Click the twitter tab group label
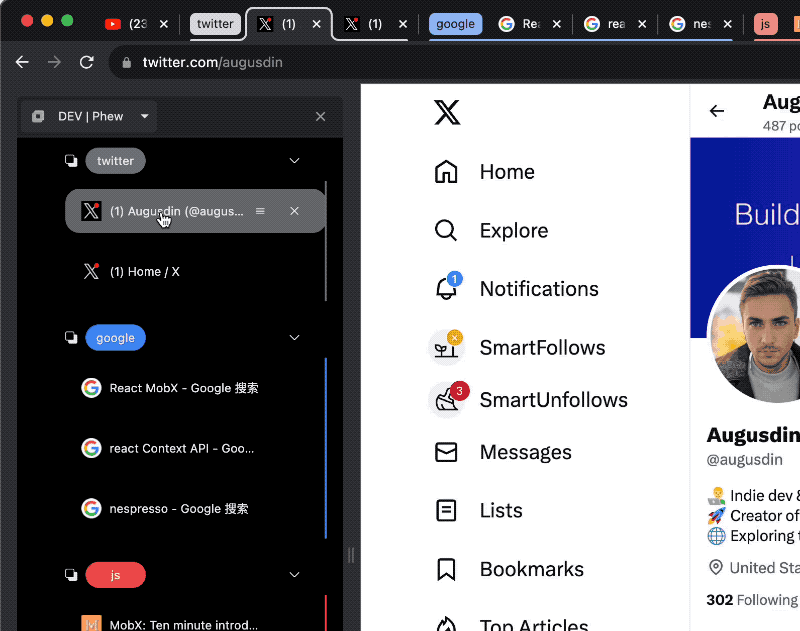 click(215, 24)
